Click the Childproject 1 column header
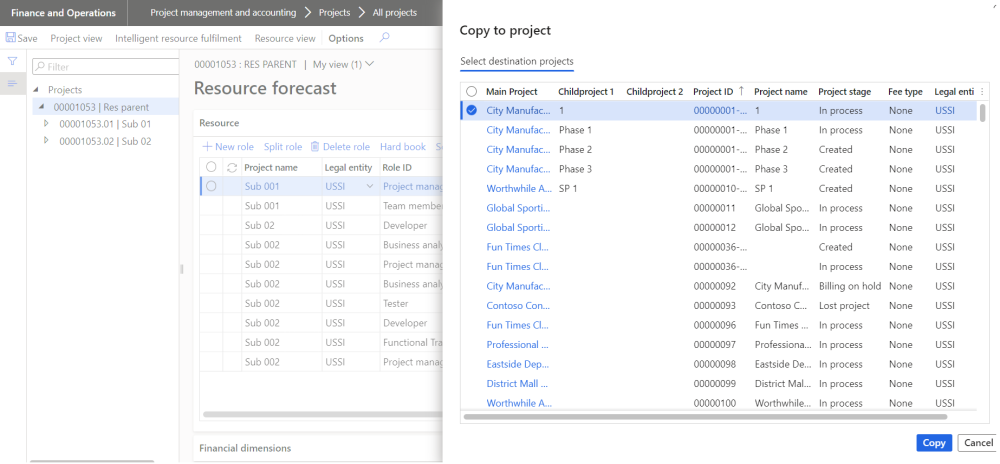This screenshot has height=464, width=1000. 586,92
